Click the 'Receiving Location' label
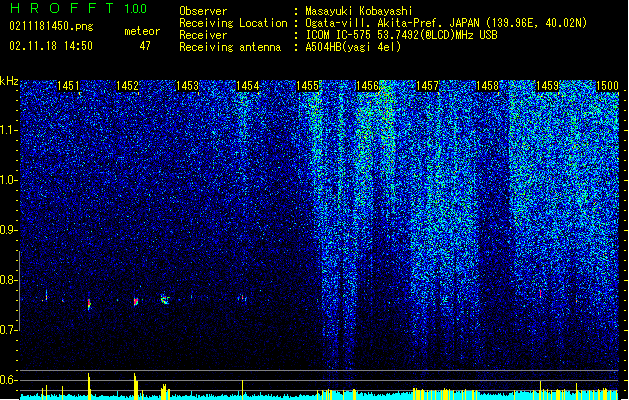 (233, 23)
